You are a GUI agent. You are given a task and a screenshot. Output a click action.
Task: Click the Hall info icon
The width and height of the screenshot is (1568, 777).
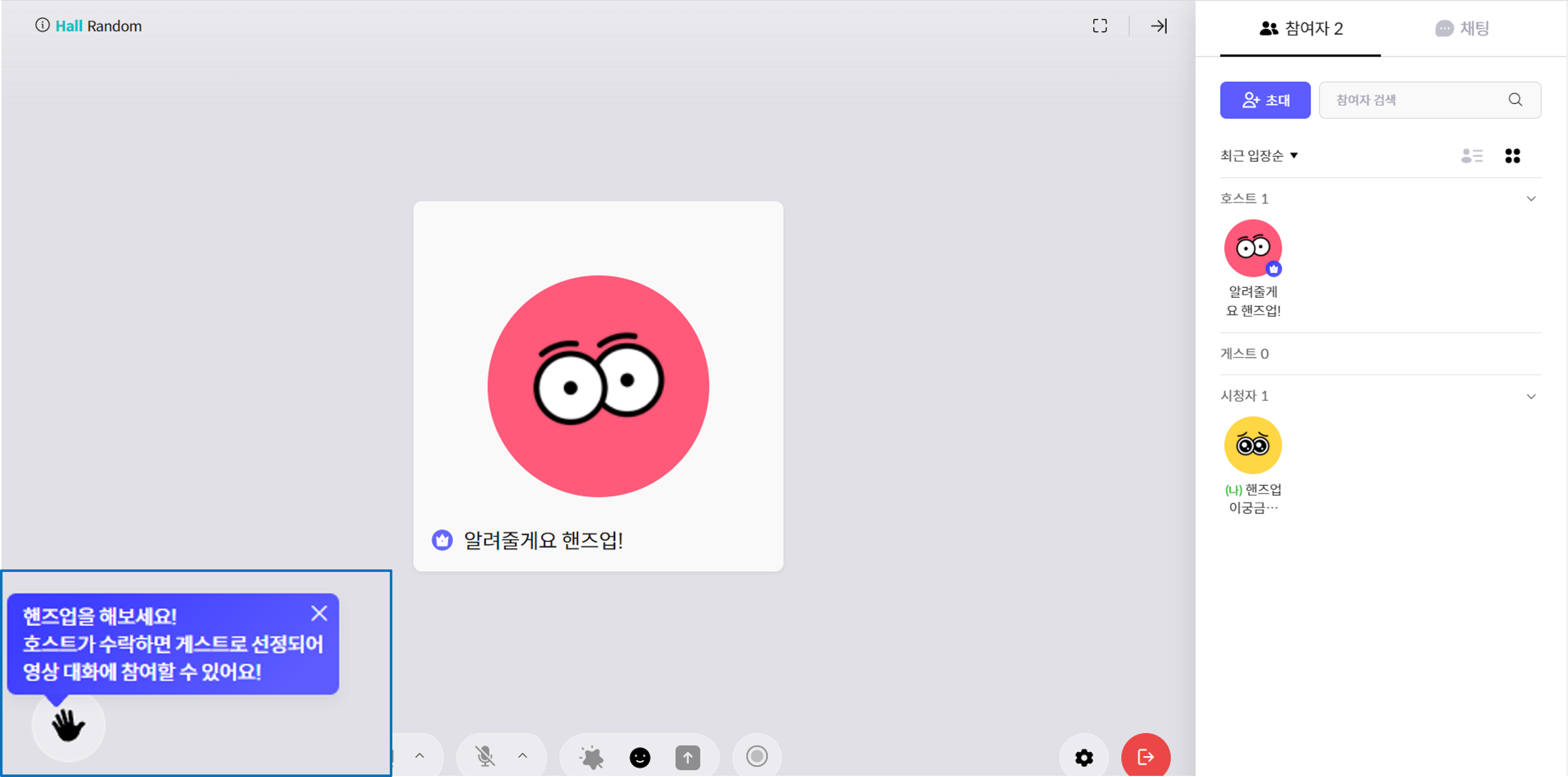[x=42, y=26]
